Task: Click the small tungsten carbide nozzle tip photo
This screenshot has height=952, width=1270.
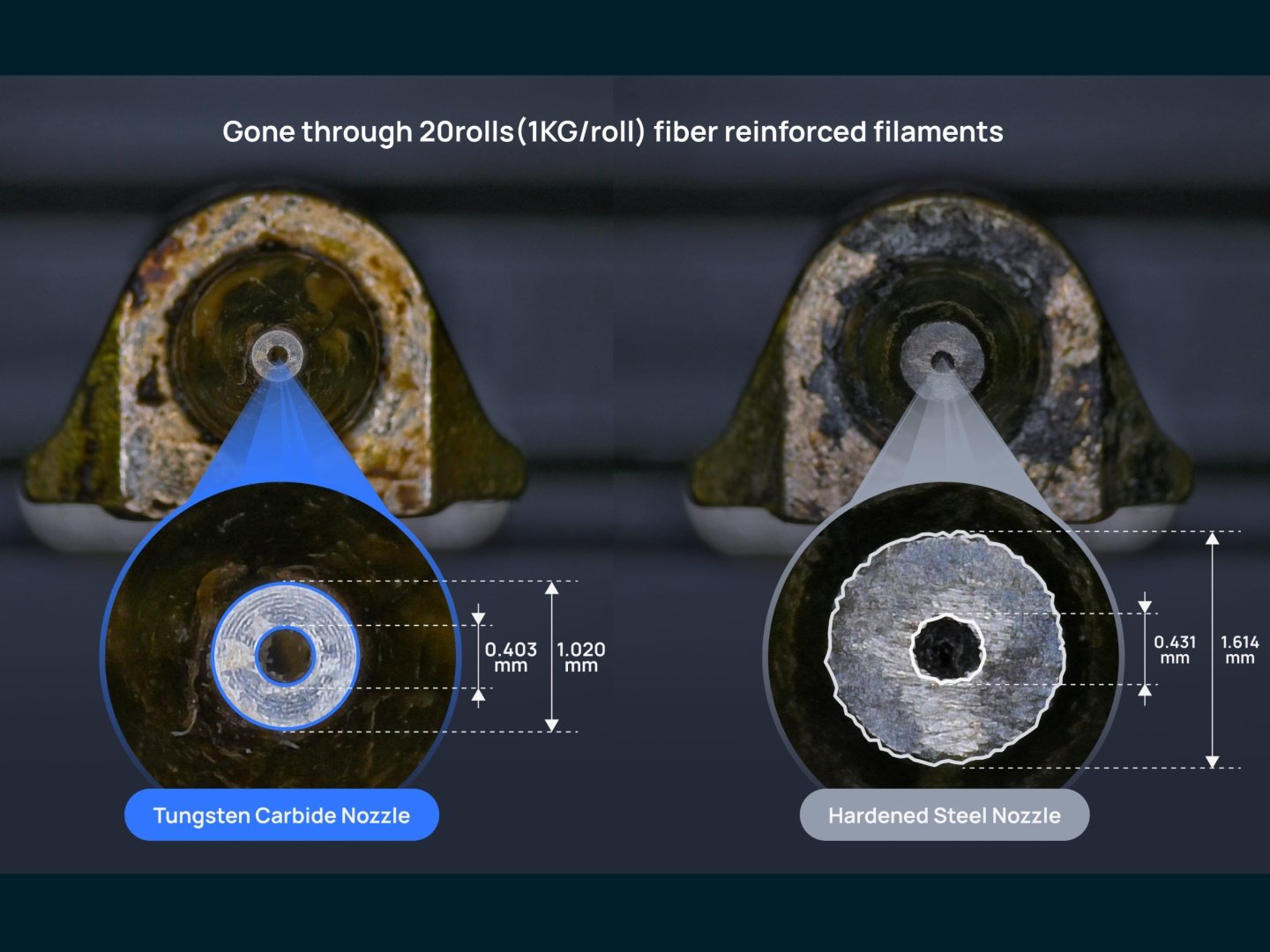Action: tap(277, 355)
